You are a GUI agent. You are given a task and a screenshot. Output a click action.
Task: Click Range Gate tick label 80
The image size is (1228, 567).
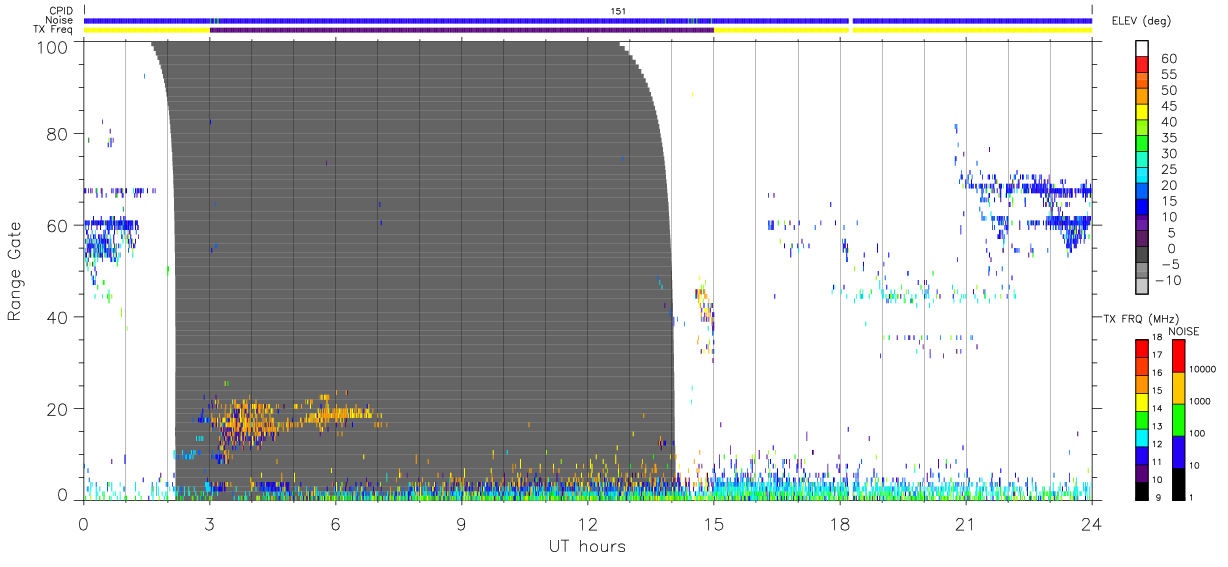tap(58, 134)
